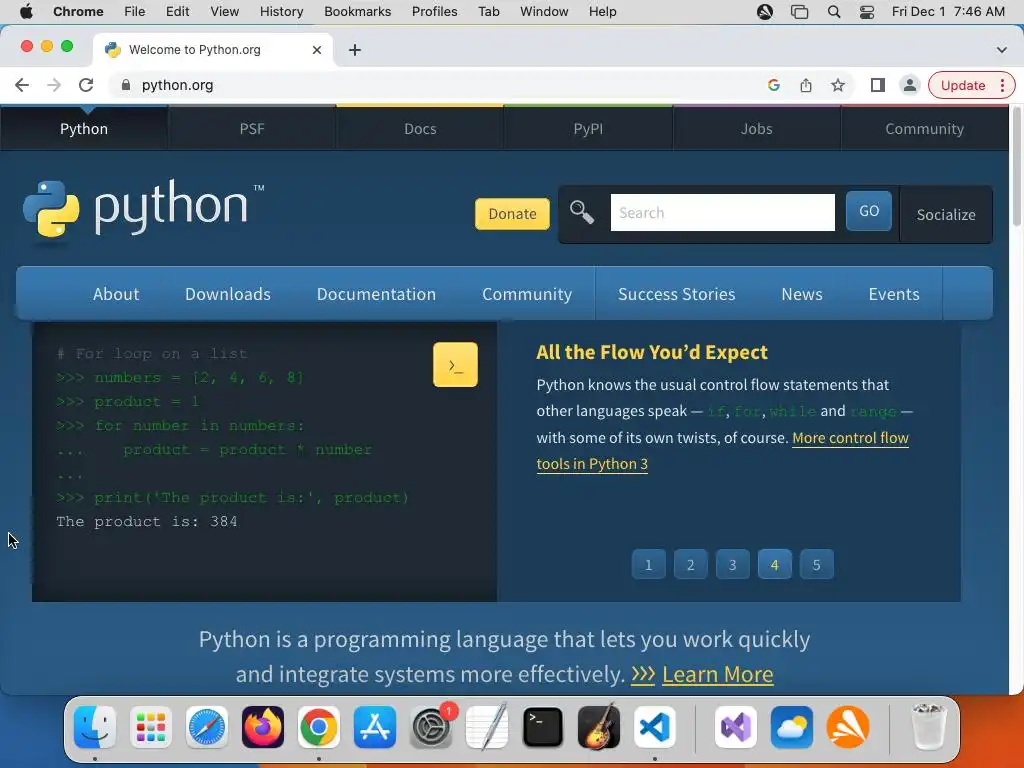
Task: Open Spotlight search in menu bar
Action: (834, 12)
